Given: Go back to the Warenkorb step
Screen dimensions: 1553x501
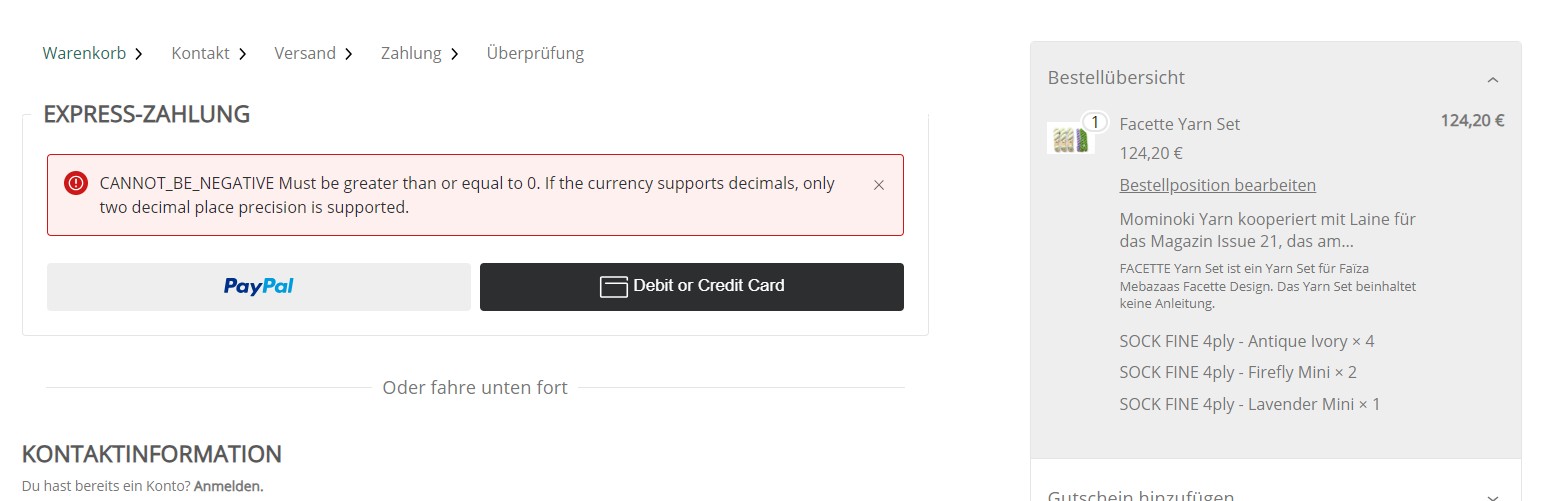Looking at the screenshot, I should 84,53.
